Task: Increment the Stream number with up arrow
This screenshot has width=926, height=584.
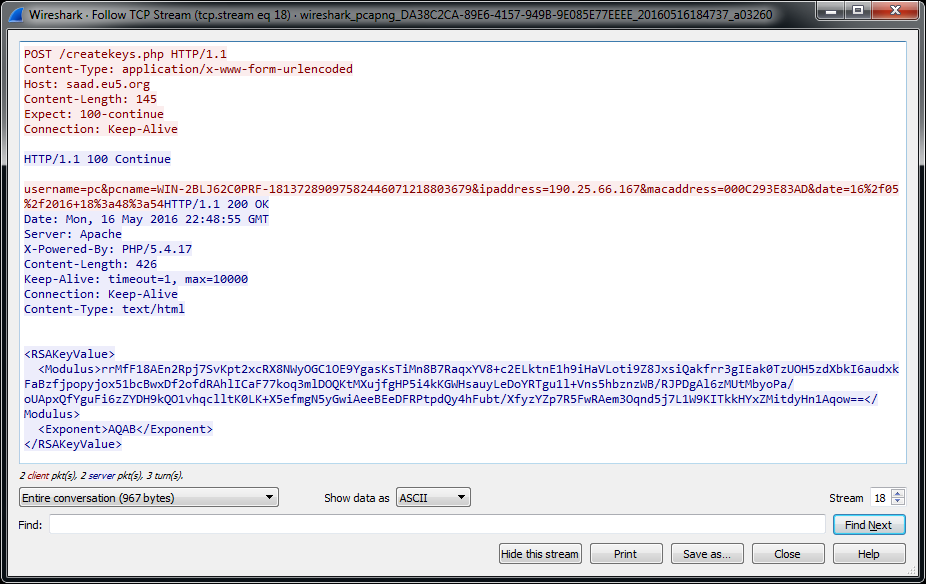Action: pyautogui.click(x=898, y=494)
